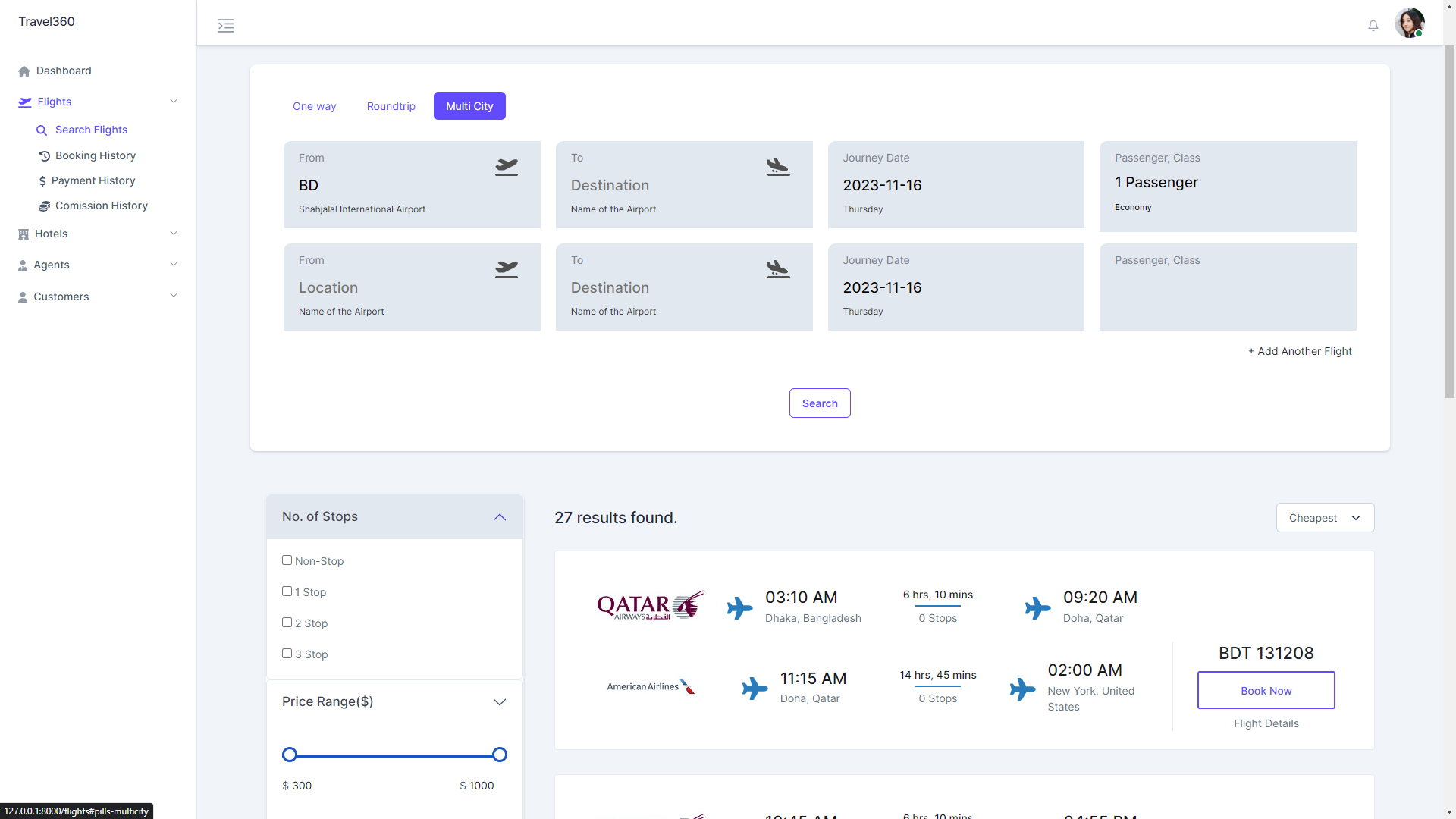Click the $300 minimum price slider handle
The height and width of the screenshot is (819, 1456).
(289, 755)
